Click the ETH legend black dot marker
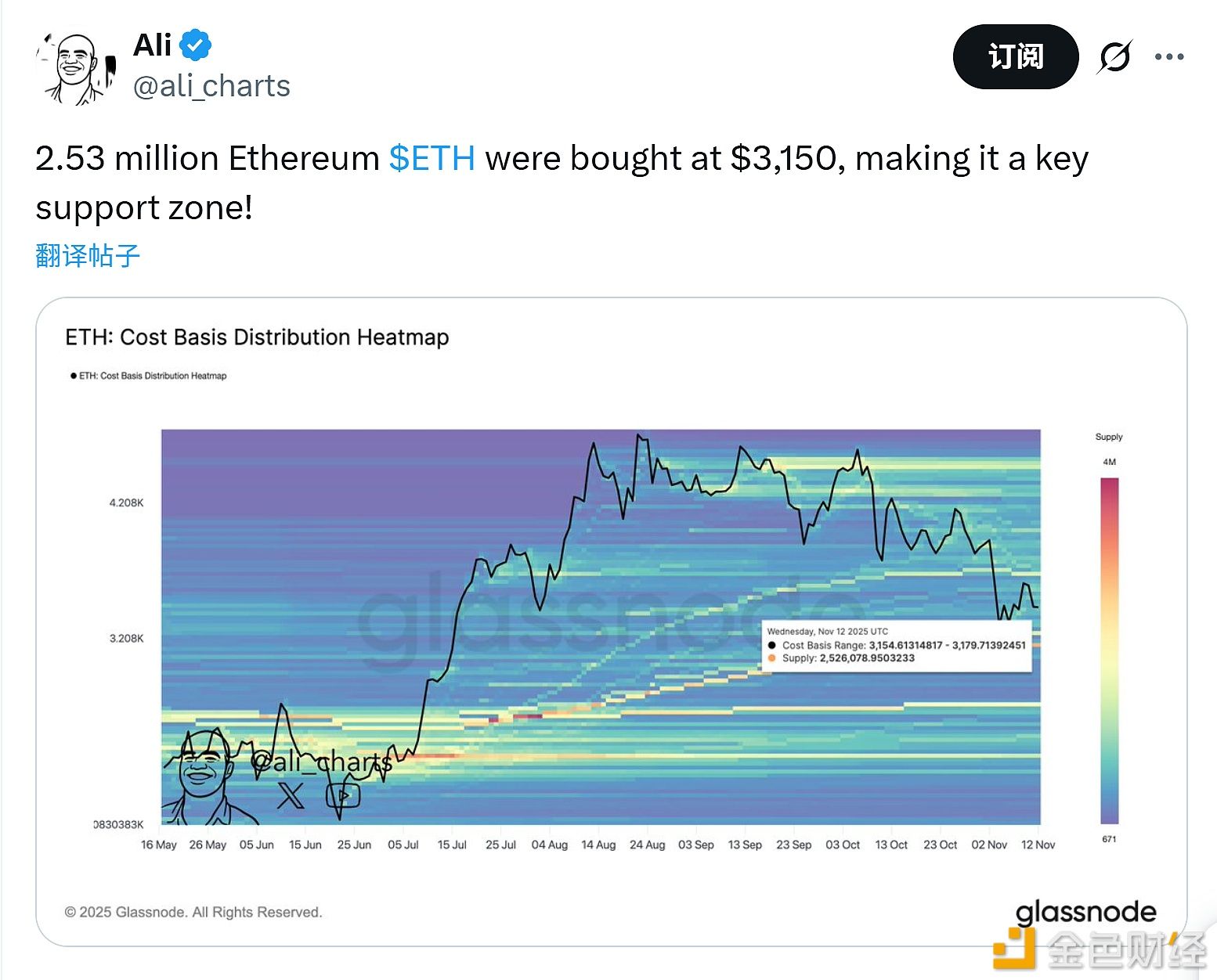Screen dimensions: 1217x980 74,376
